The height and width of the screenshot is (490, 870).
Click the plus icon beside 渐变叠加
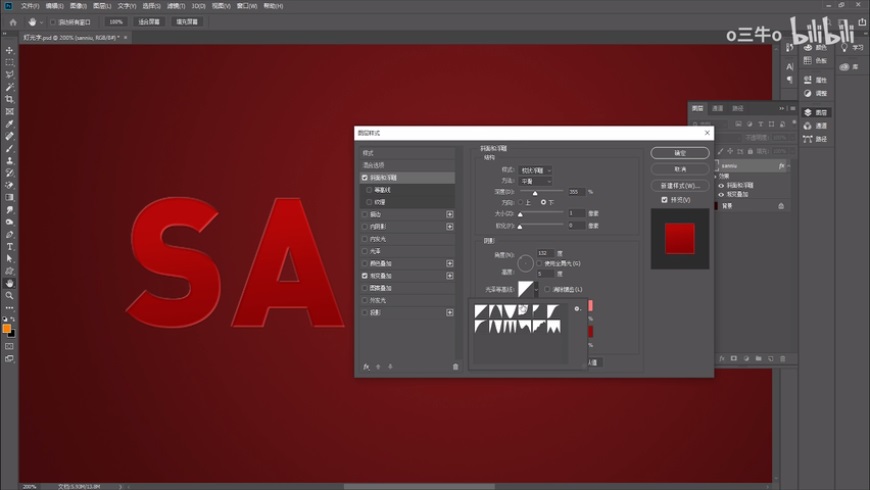click(450, 275)
